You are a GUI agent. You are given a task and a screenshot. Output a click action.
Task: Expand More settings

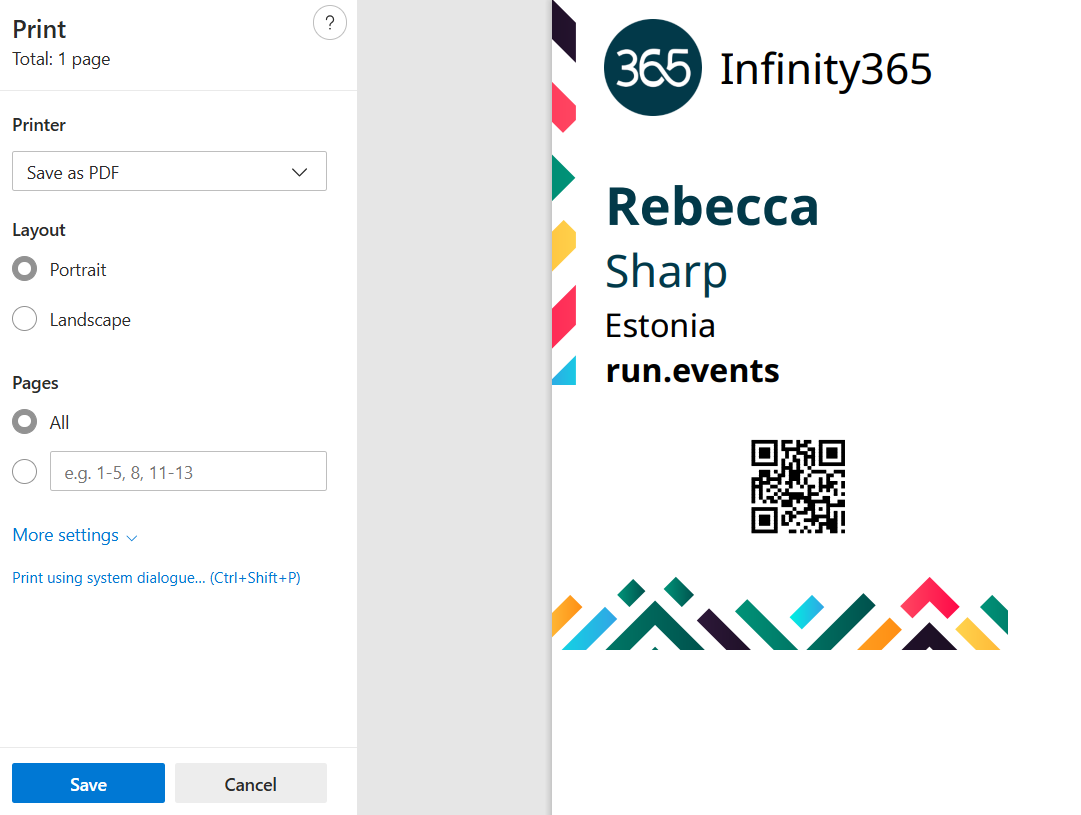(x=75, y=536)
